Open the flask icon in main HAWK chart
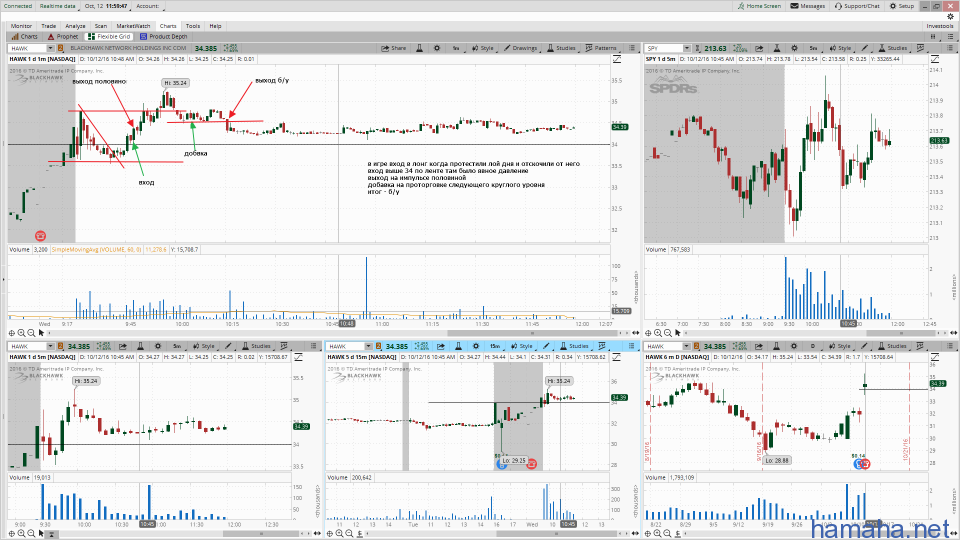Image resolution: width=960 pixels, height=540 pixels. coord(419,48)
